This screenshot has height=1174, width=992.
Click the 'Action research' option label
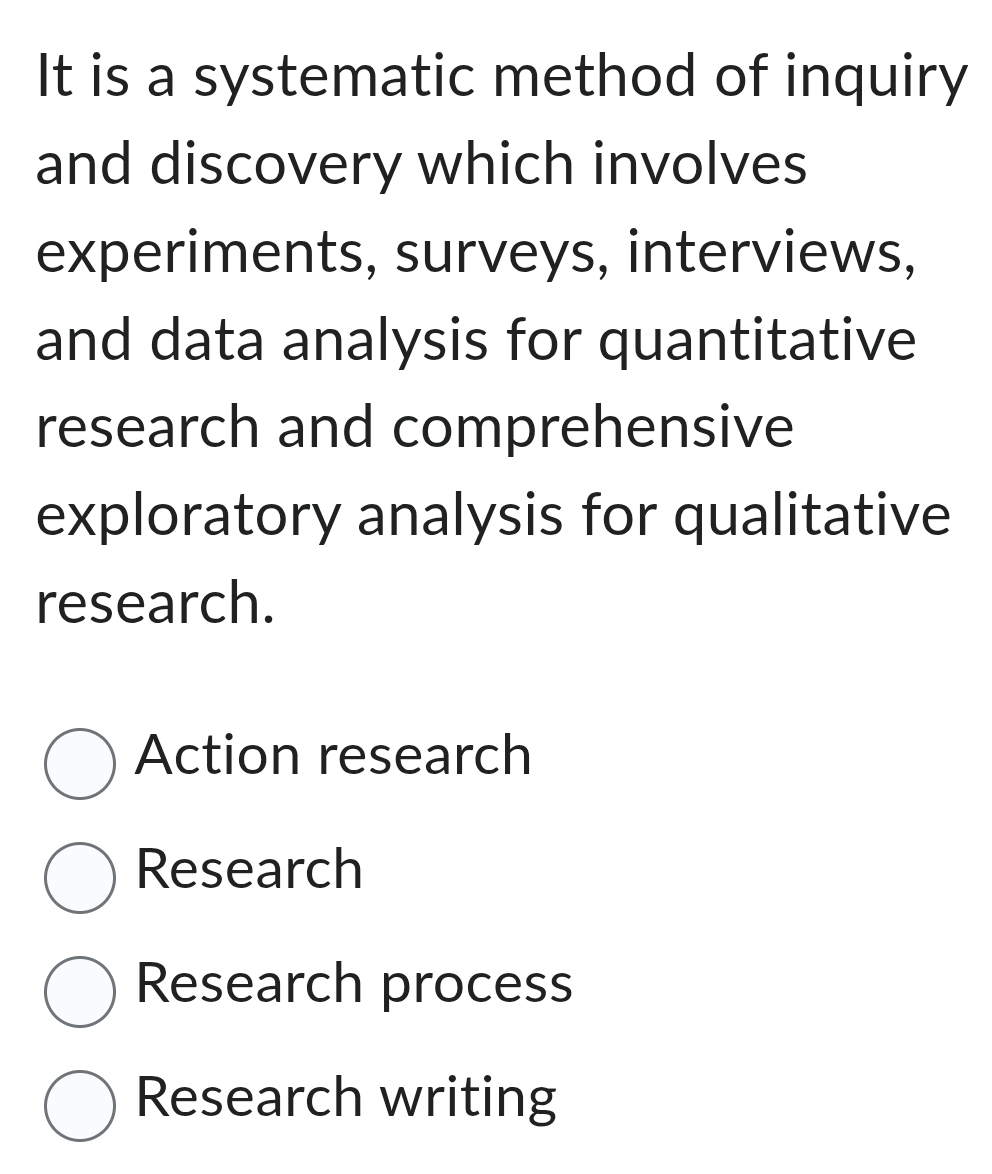tap(333, 755)
